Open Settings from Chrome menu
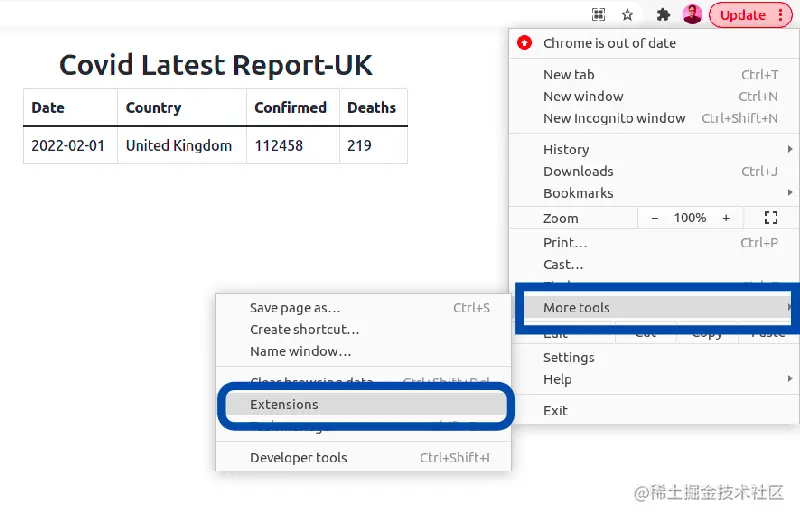 654,357
